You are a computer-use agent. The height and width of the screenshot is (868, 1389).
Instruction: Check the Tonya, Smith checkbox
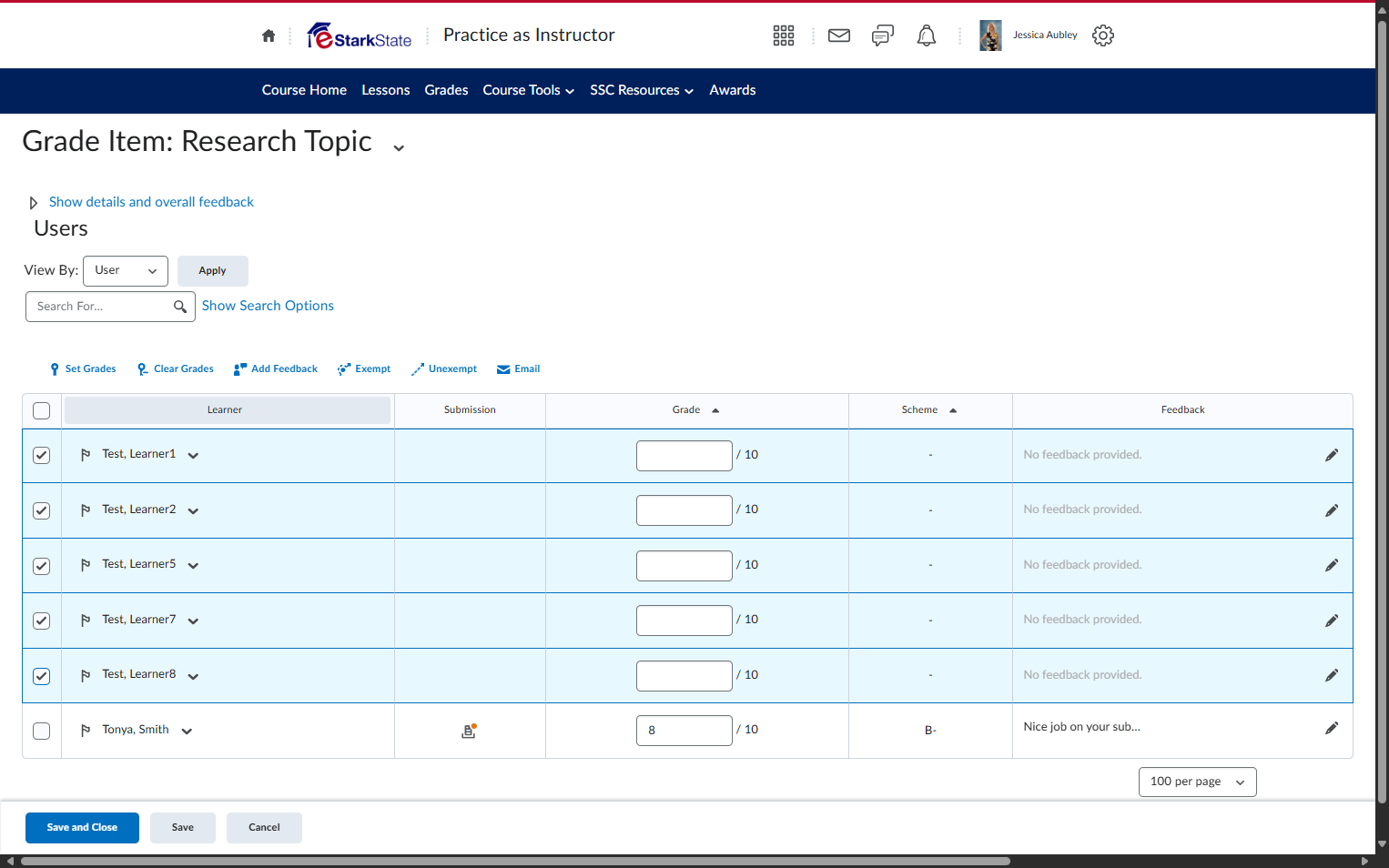click(x=41, y=731)
